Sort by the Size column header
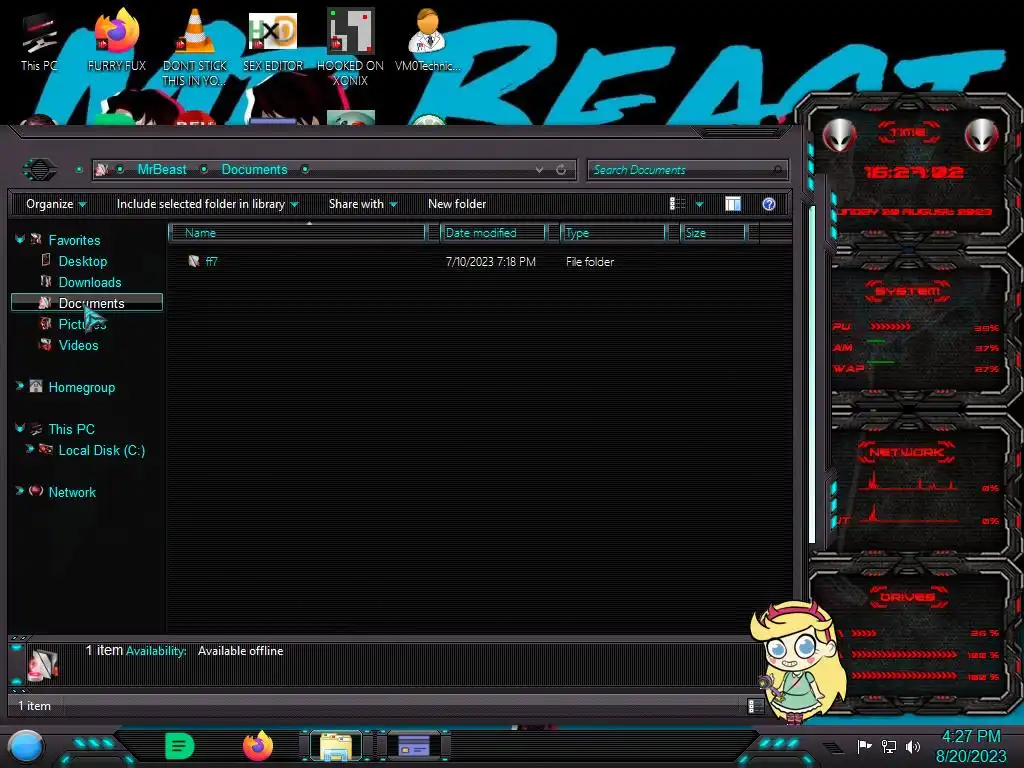Screen dimensions: 1024x768 (x=713, y=232)
